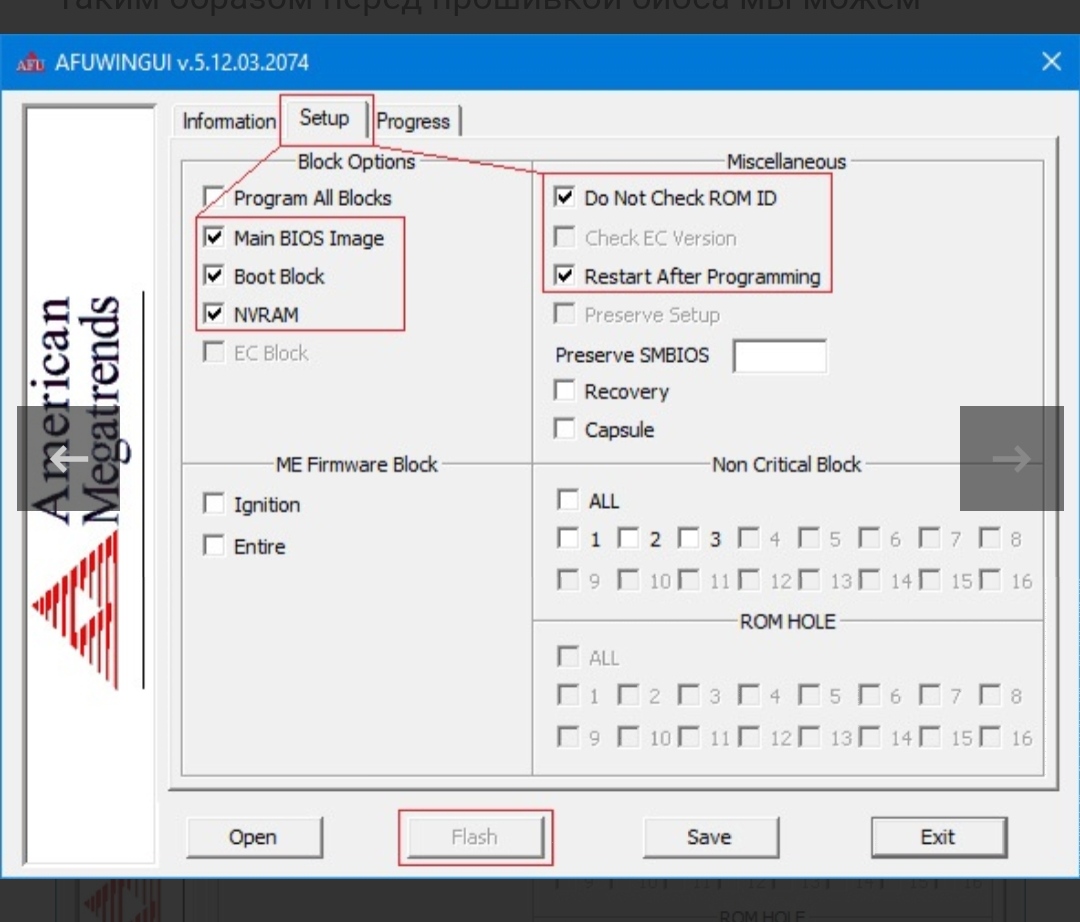Screen dimensions: 1080x922
Task: Check the Capsule option
Action: click(x=564, y=429)
